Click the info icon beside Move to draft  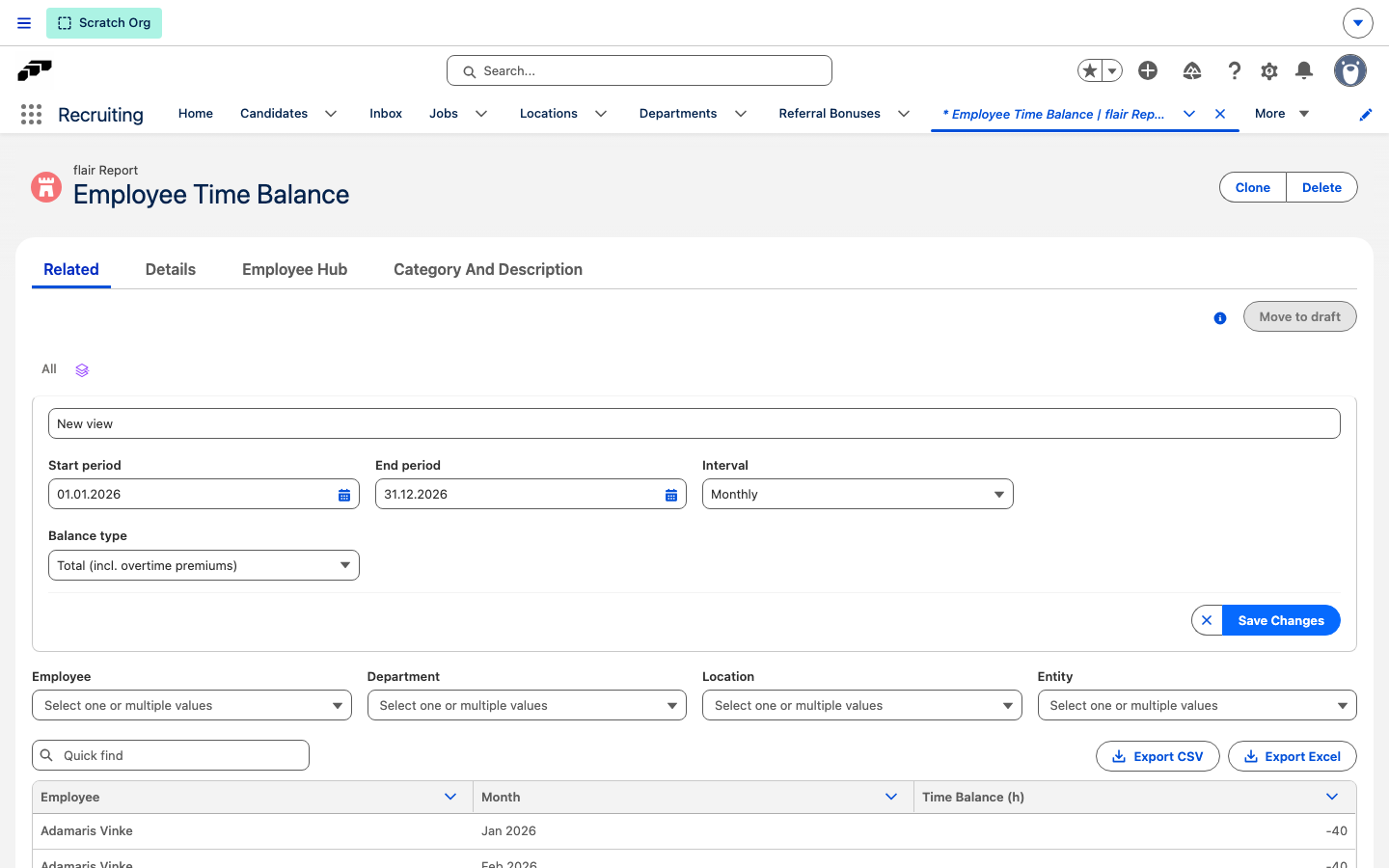click(1220, 318)
